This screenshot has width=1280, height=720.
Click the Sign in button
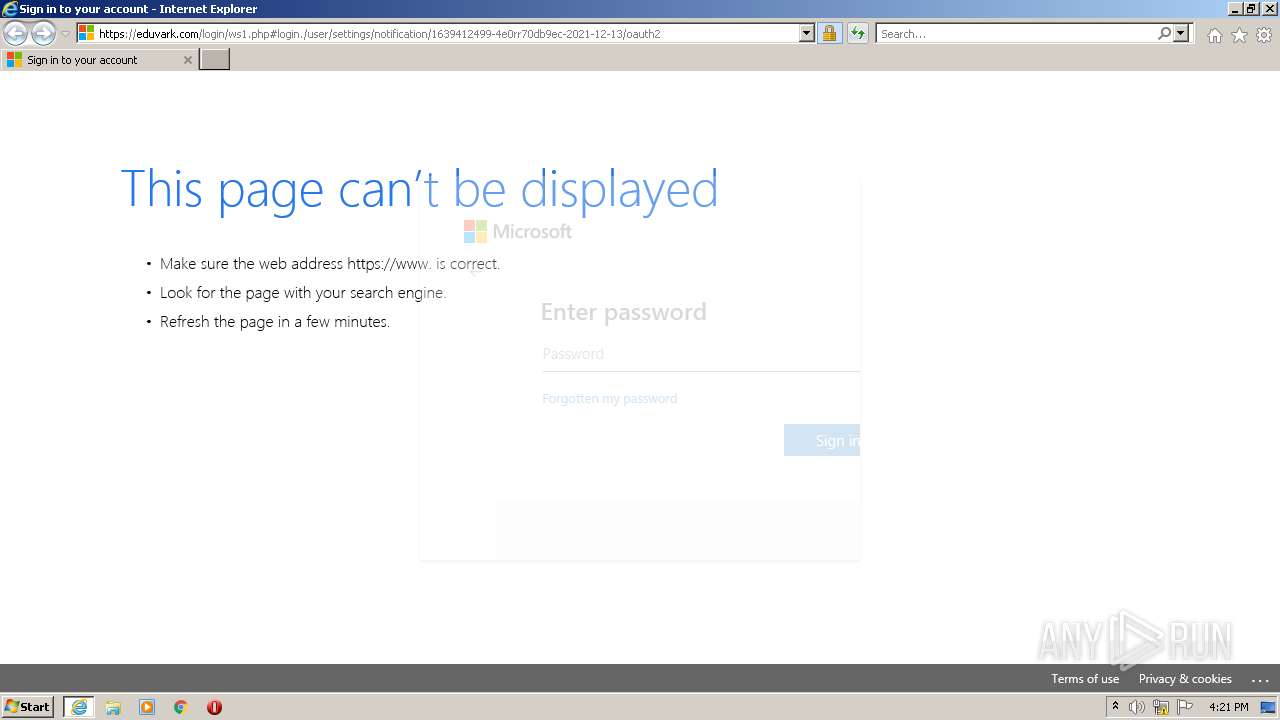tap(822, 440)
